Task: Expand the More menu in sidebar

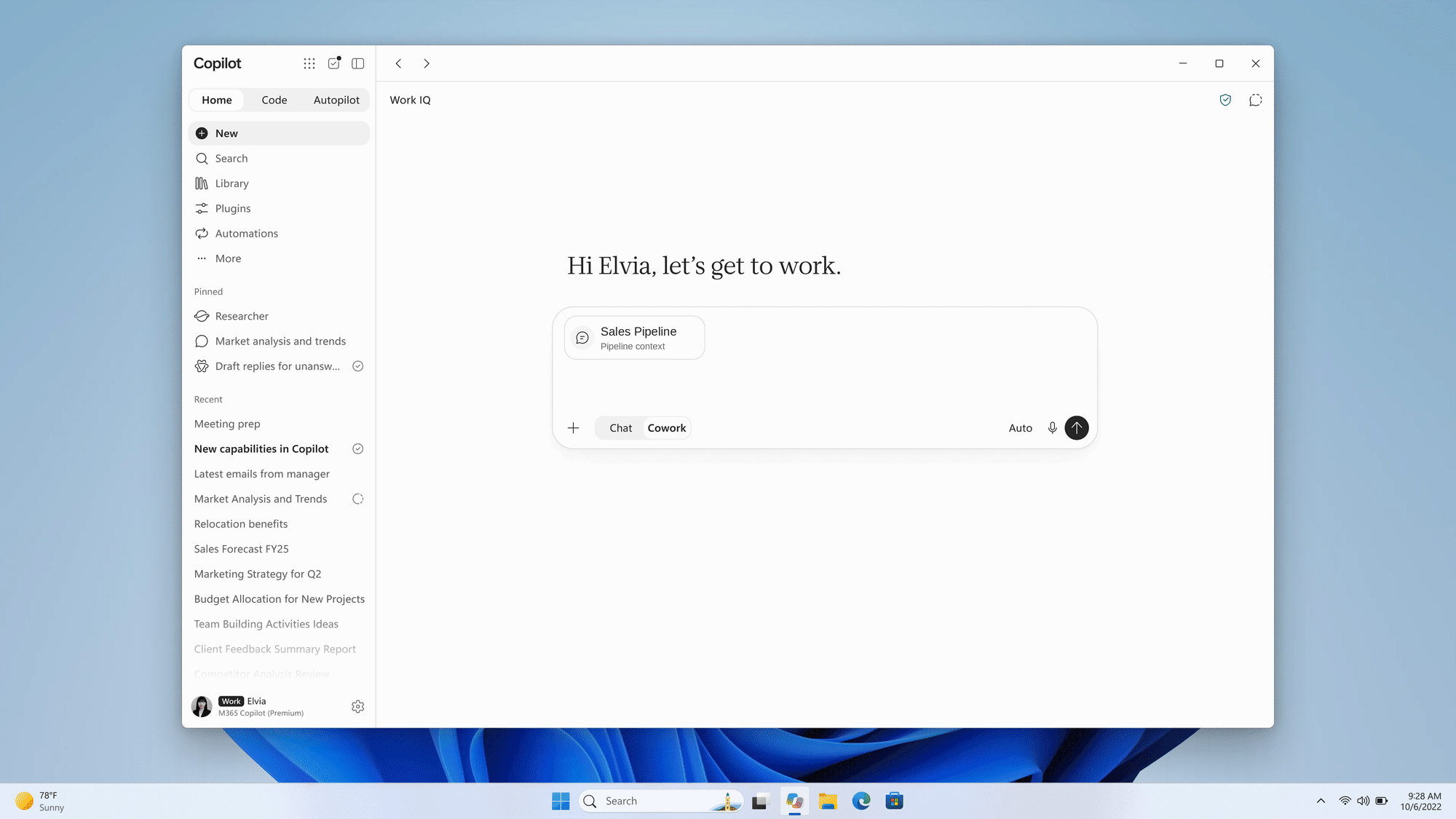Action: [280, 258]
